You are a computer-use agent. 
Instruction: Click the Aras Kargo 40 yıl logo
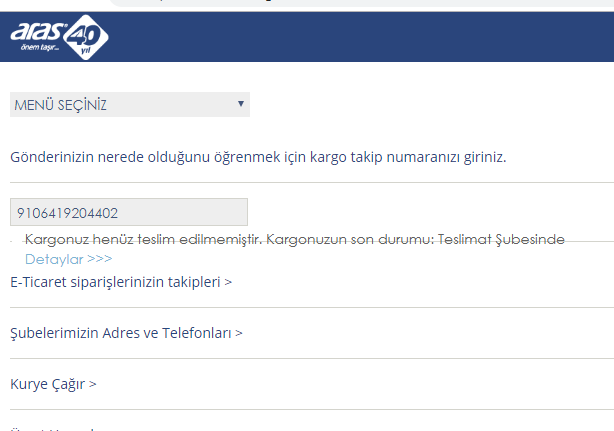[x=60, y=37]
